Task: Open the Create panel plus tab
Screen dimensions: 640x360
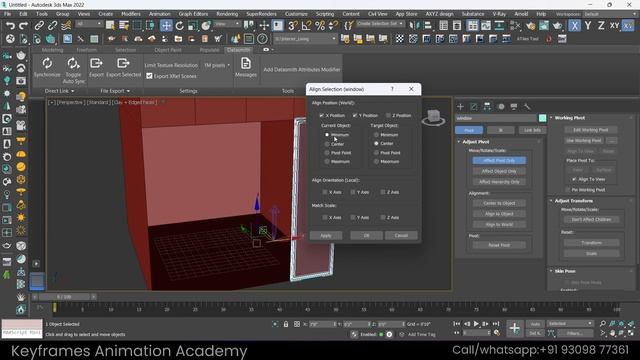Action: tap(460, 107)
